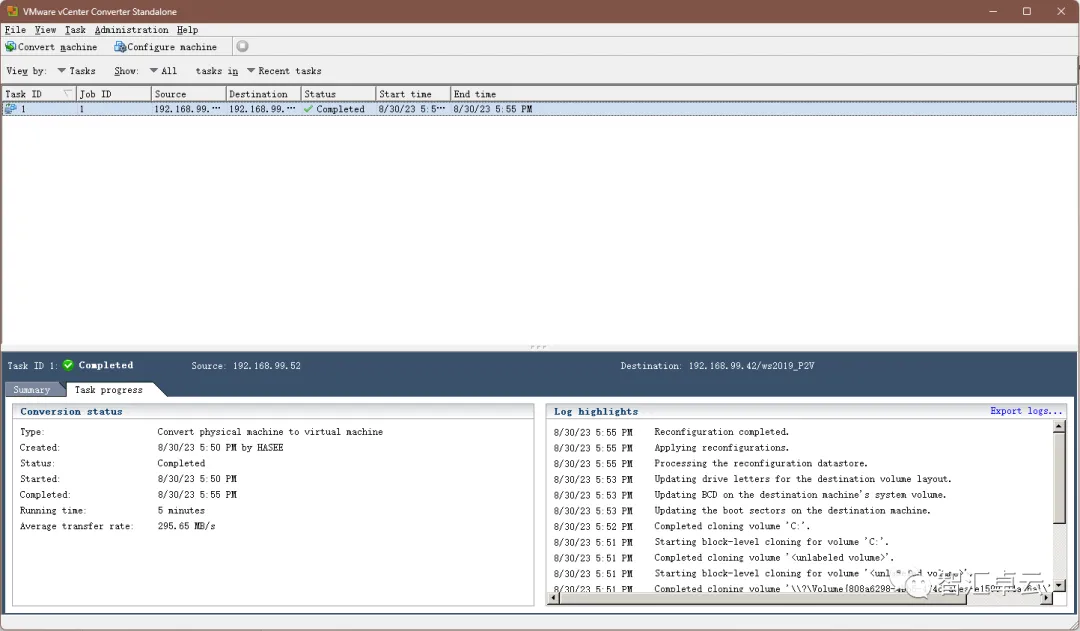
Task: Click the Convert machine toolbar icon
Action: click(x=10, y=47)
